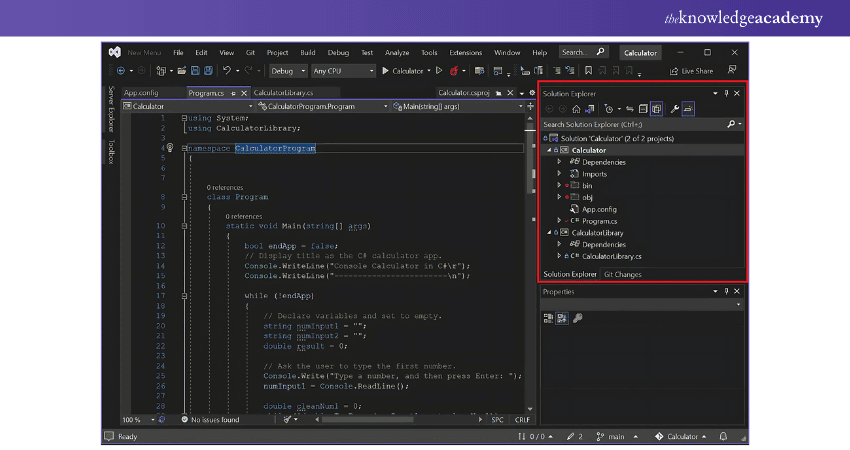Toggle Categorized view in Properties panel
The width and height of the screenshot is (850, 450).
click(549, 317)
